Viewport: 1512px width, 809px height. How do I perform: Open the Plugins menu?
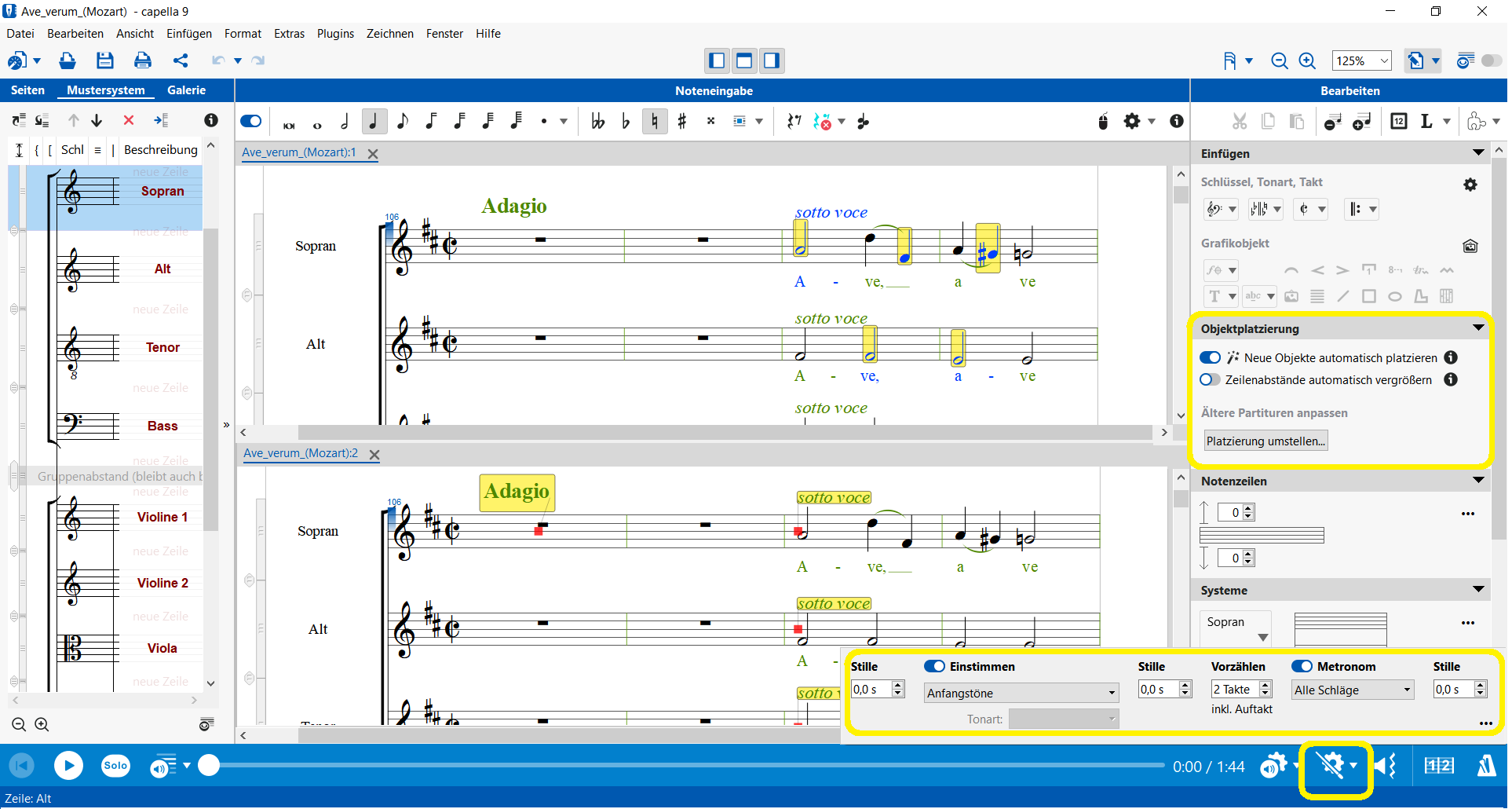point(335,34)
